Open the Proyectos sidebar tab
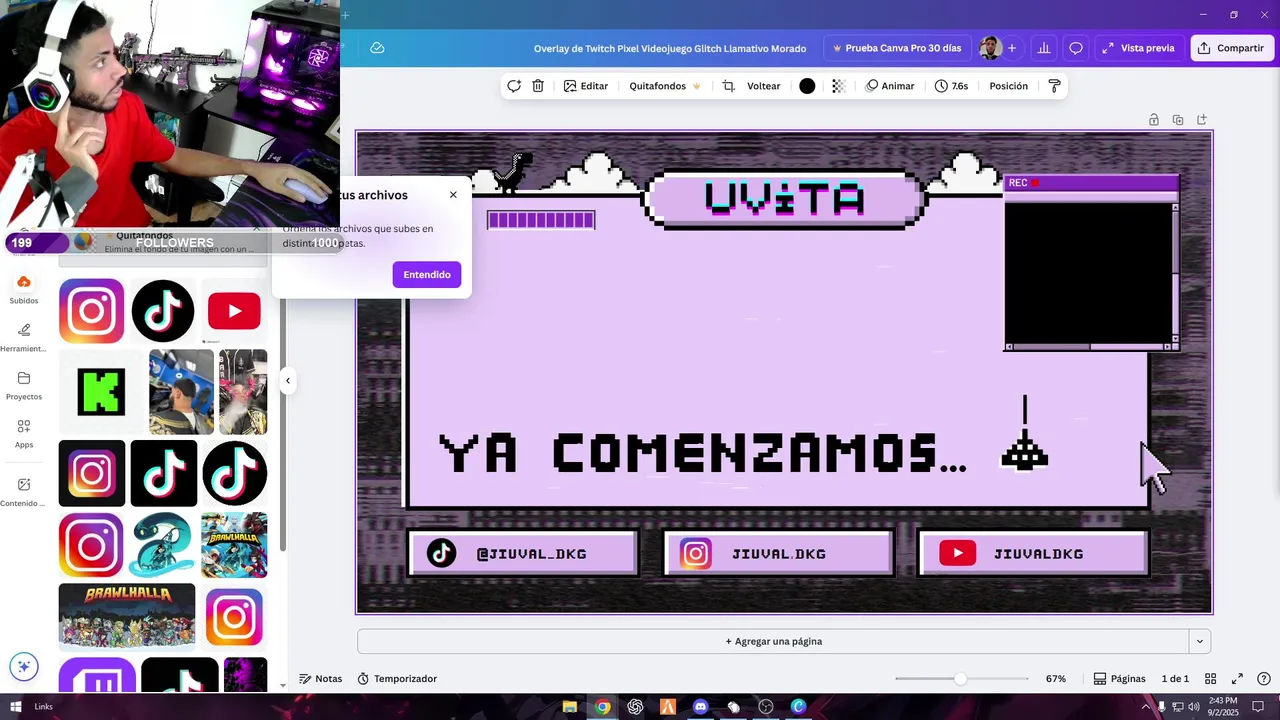1280x720 pixels. 24,386
